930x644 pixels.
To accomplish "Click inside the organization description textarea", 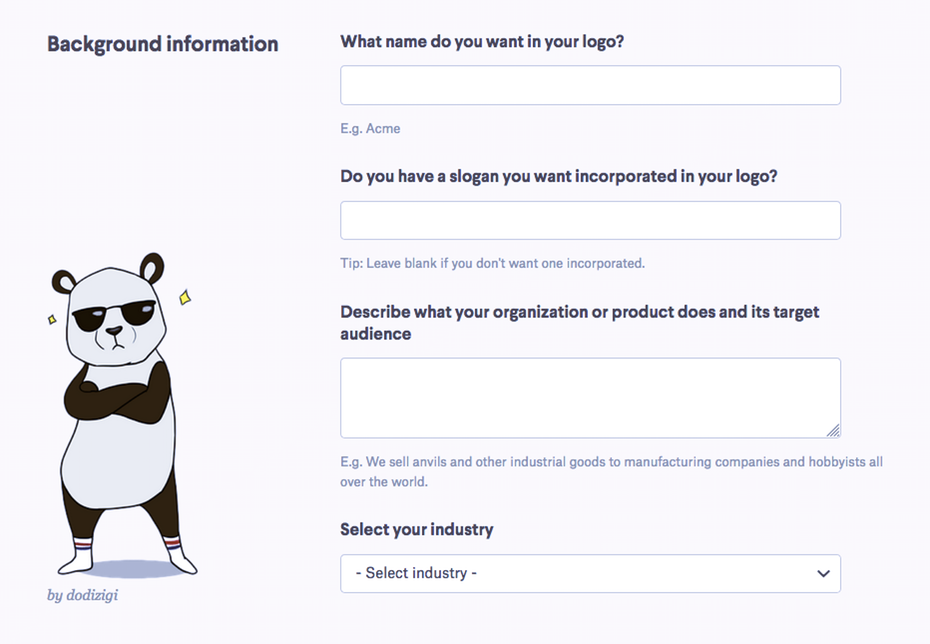I will tap(590, 398).
